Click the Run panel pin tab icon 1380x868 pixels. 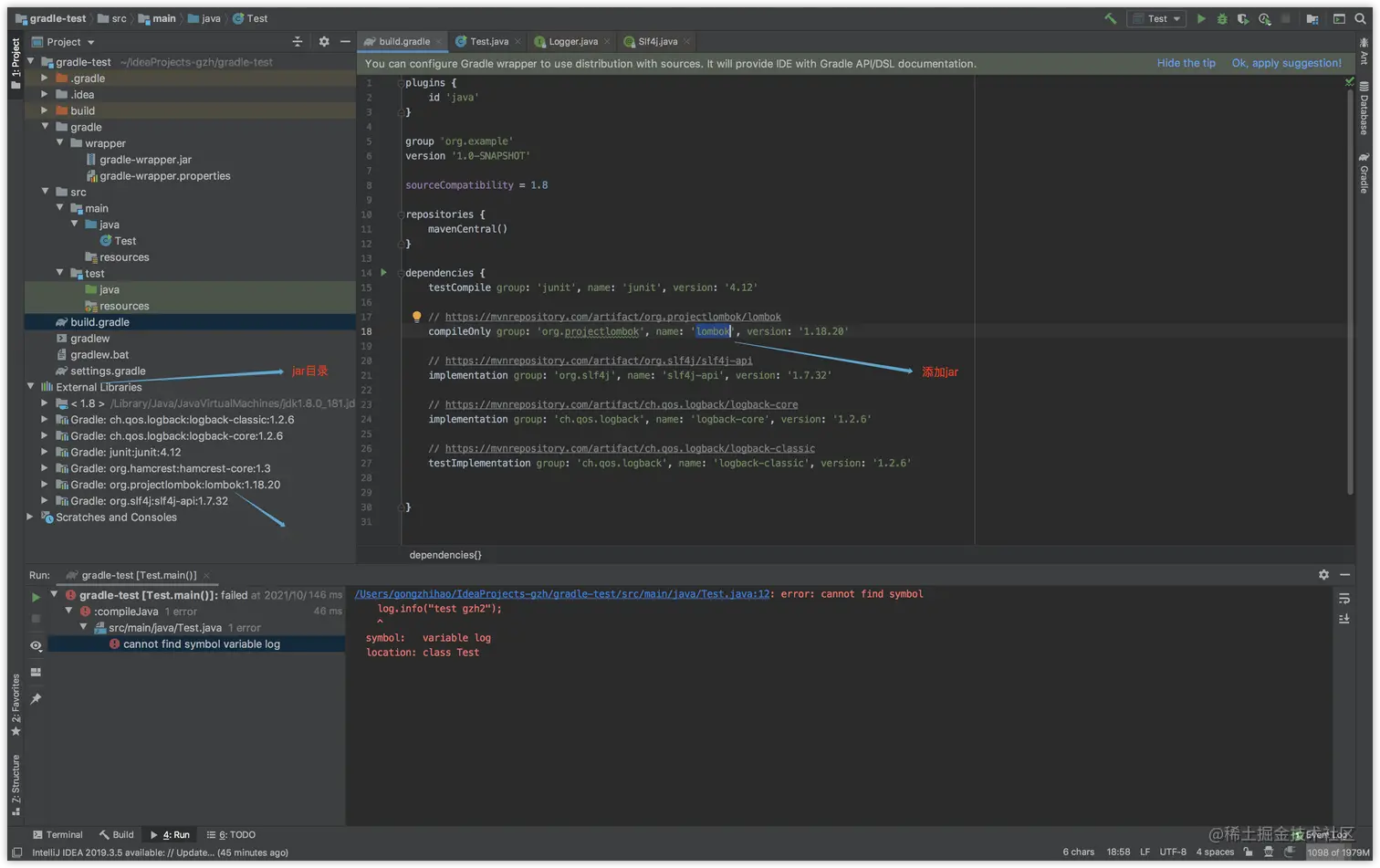pos(36,699)
